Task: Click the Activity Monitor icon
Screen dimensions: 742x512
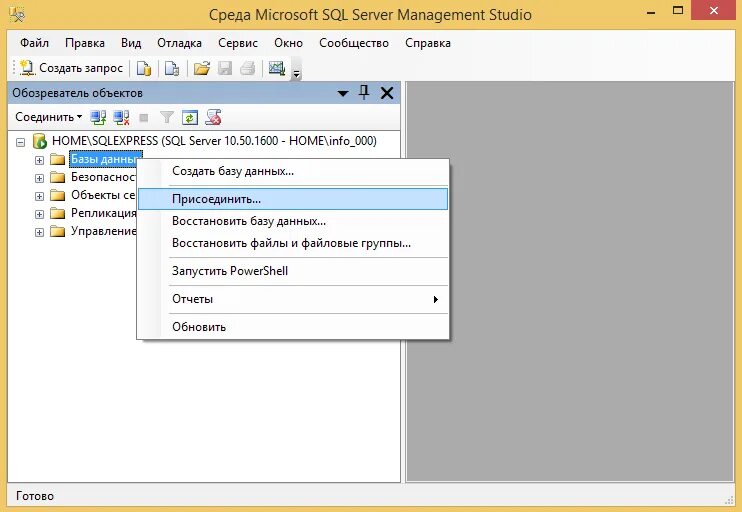Action: (x=277, y=68)
